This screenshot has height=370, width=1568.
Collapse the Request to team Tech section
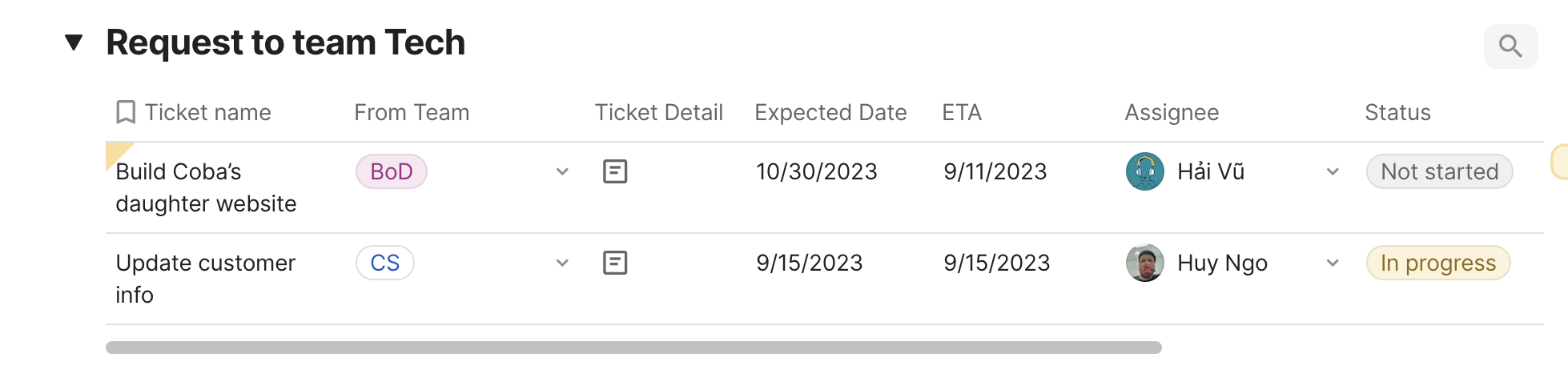pos(74,42)
